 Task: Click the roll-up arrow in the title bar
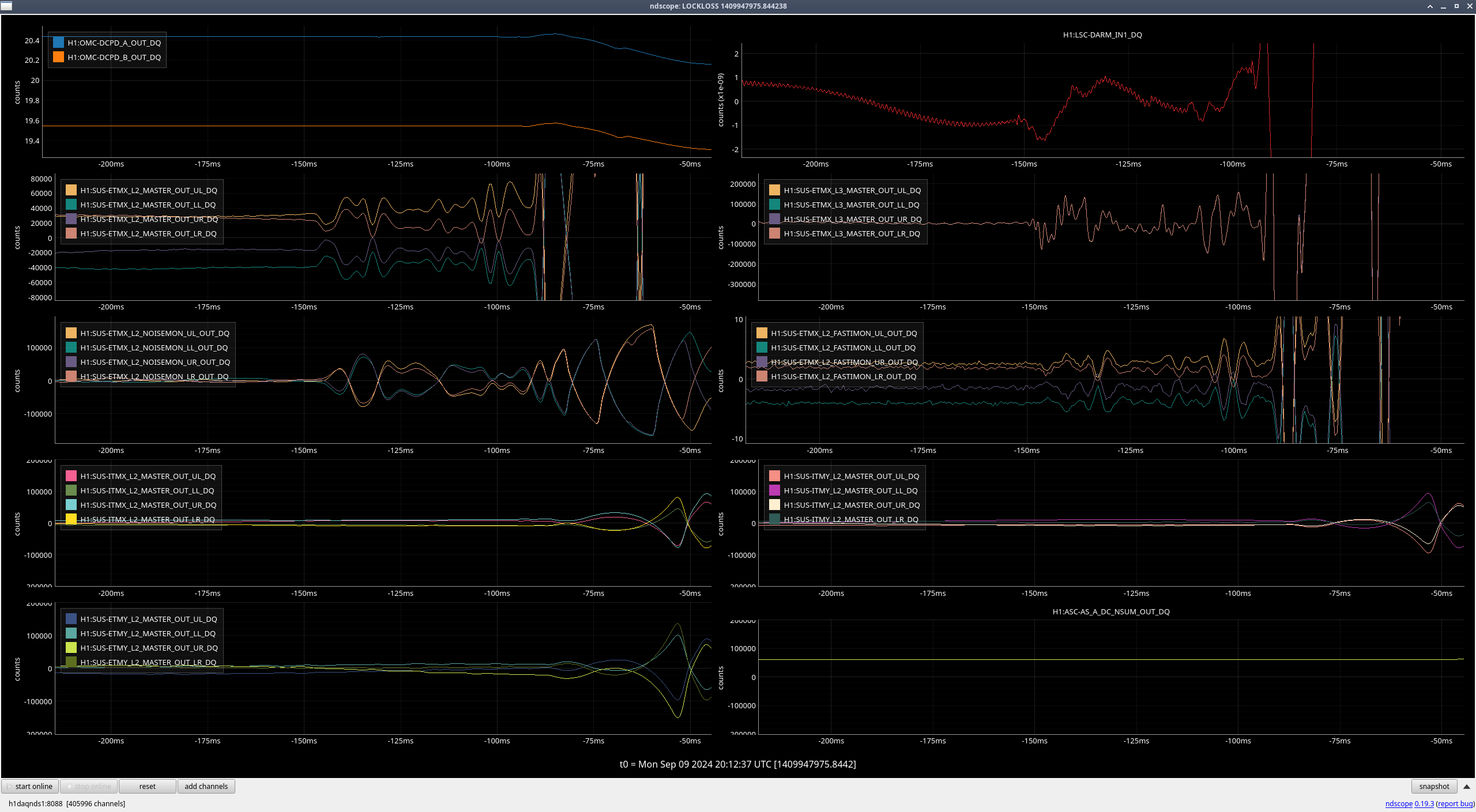pyautogui.click(x=1430, y=6)
